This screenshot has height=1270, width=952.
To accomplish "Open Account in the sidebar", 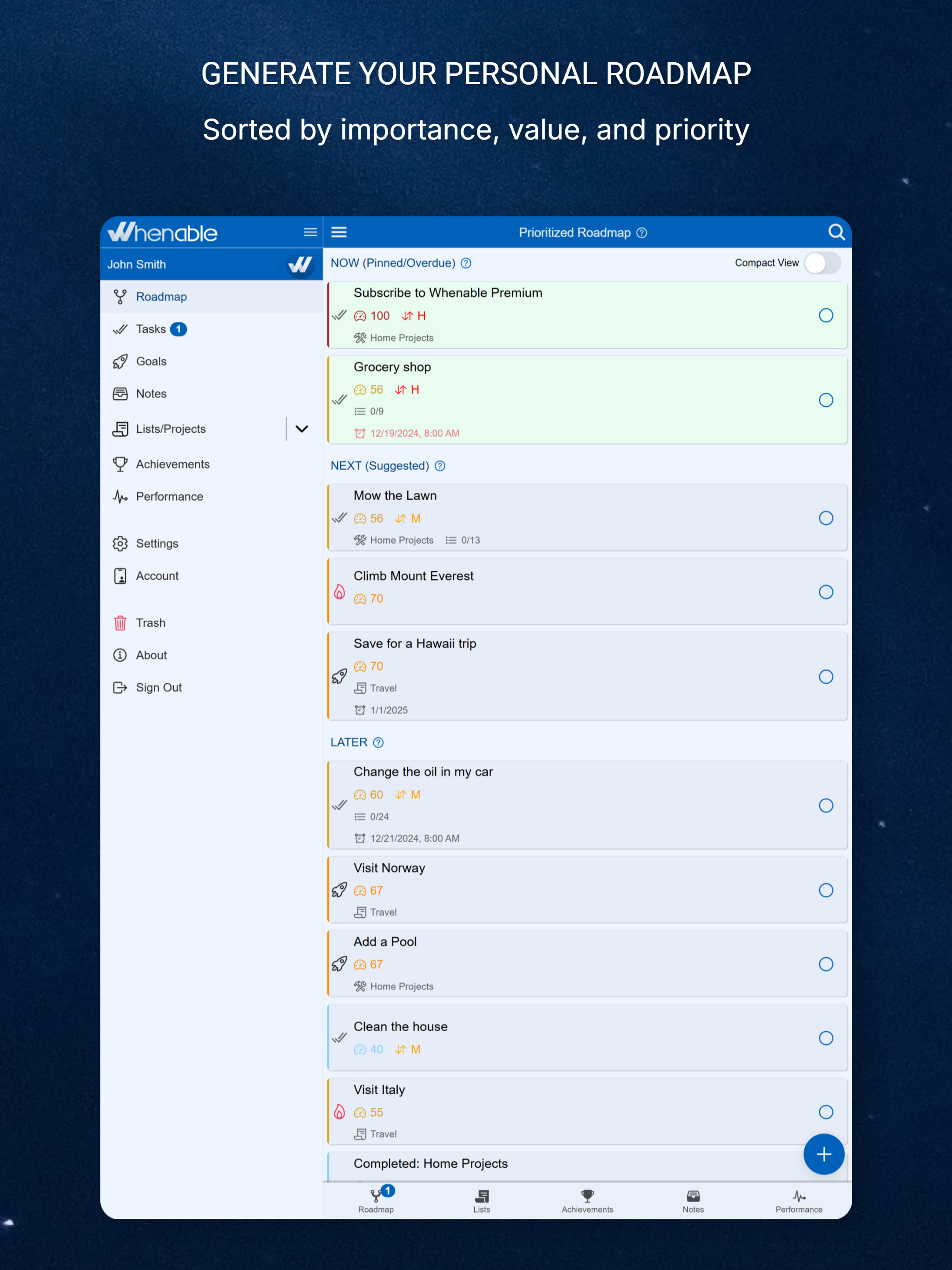I will pos(212,576).
